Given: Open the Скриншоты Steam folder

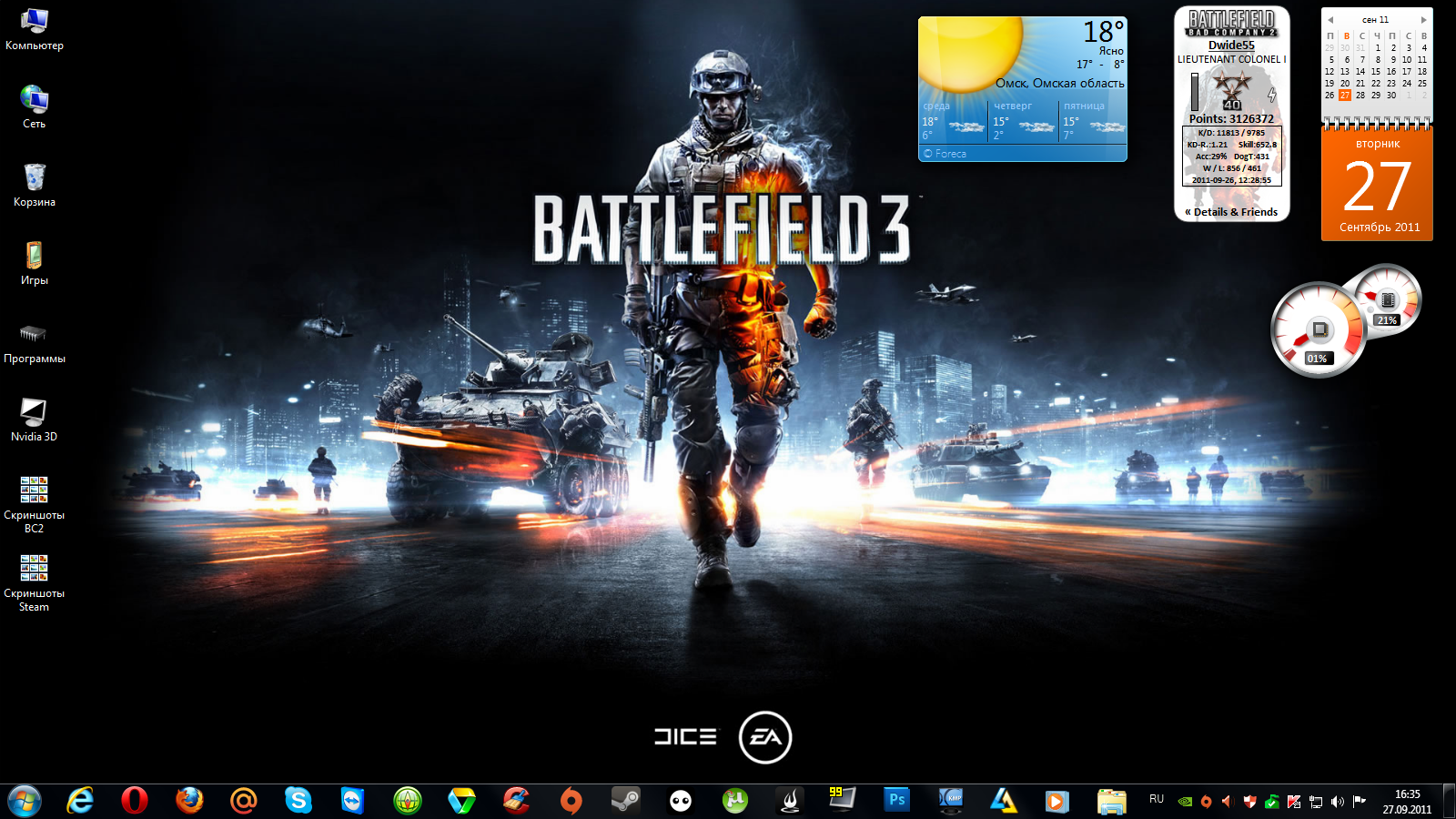Looking at the screenshot, I should [34, 583].
